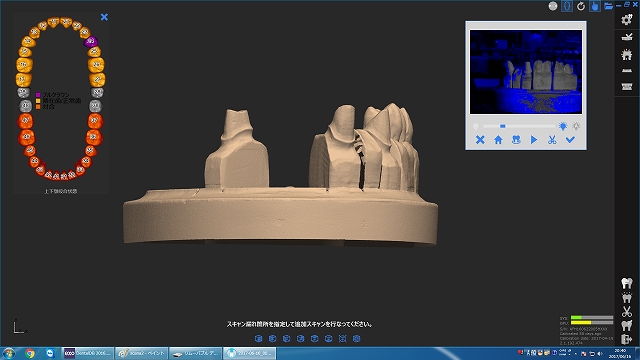Click the refresh rotate icon in top toolbar

(581, 6)
